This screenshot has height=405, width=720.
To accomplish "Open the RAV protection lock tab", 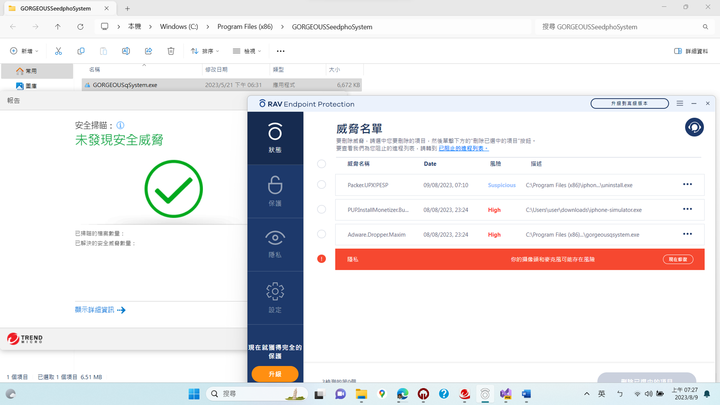I will tap(275, 191).
